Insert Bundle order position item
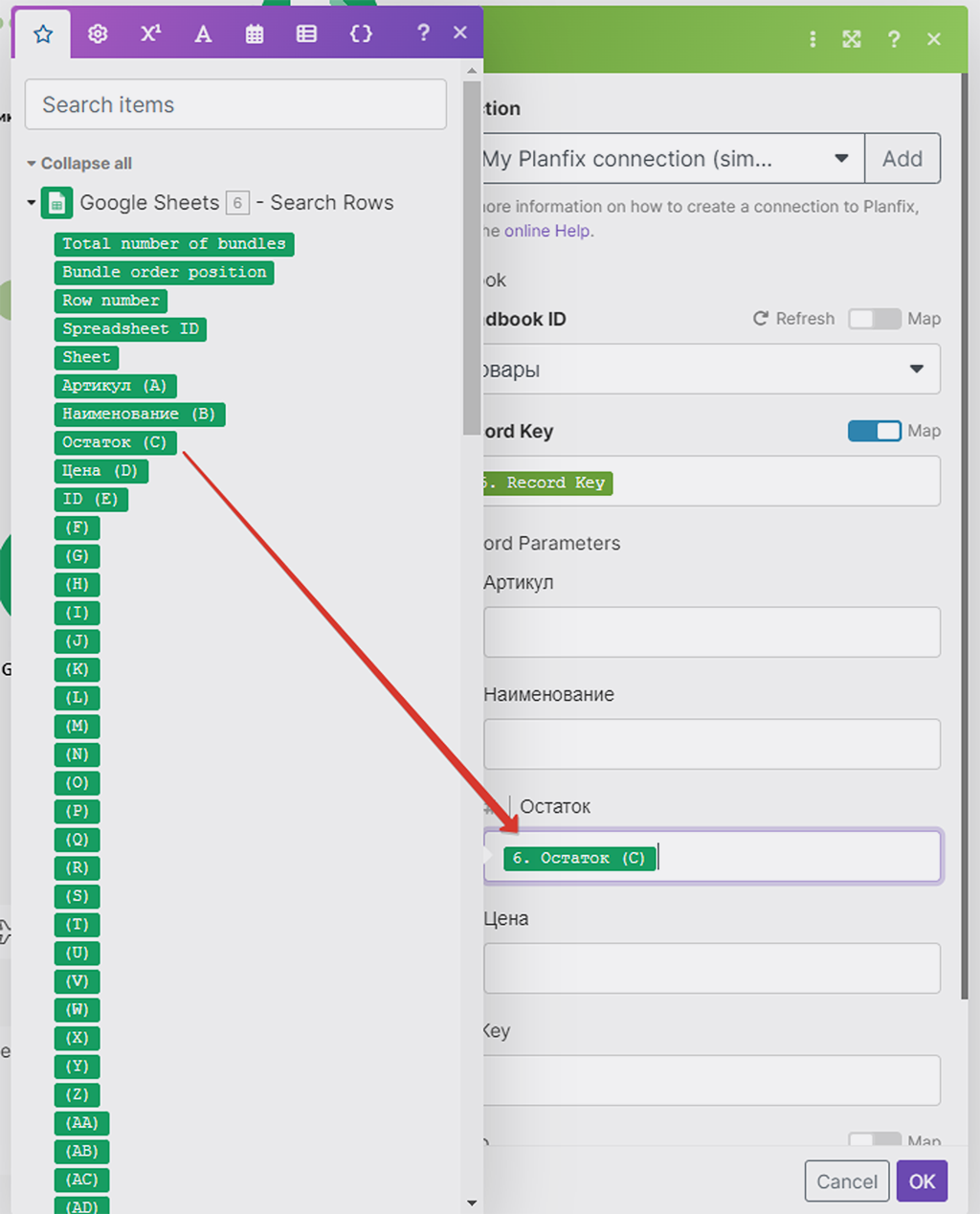980x1214 pixels. [x=165, y=273]
